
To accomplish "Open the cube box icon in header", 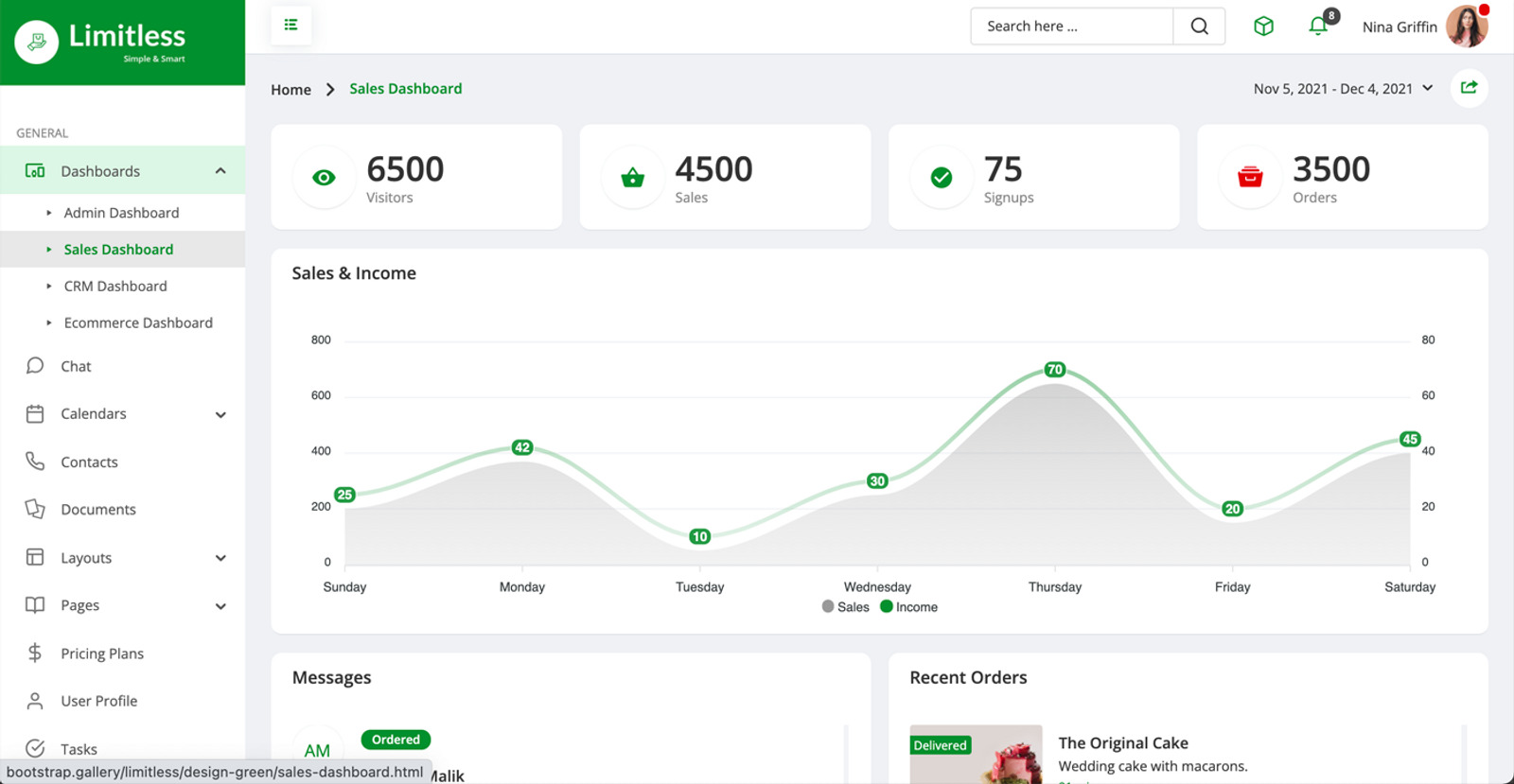I will pyautogui.click(x=1263, y=26).
